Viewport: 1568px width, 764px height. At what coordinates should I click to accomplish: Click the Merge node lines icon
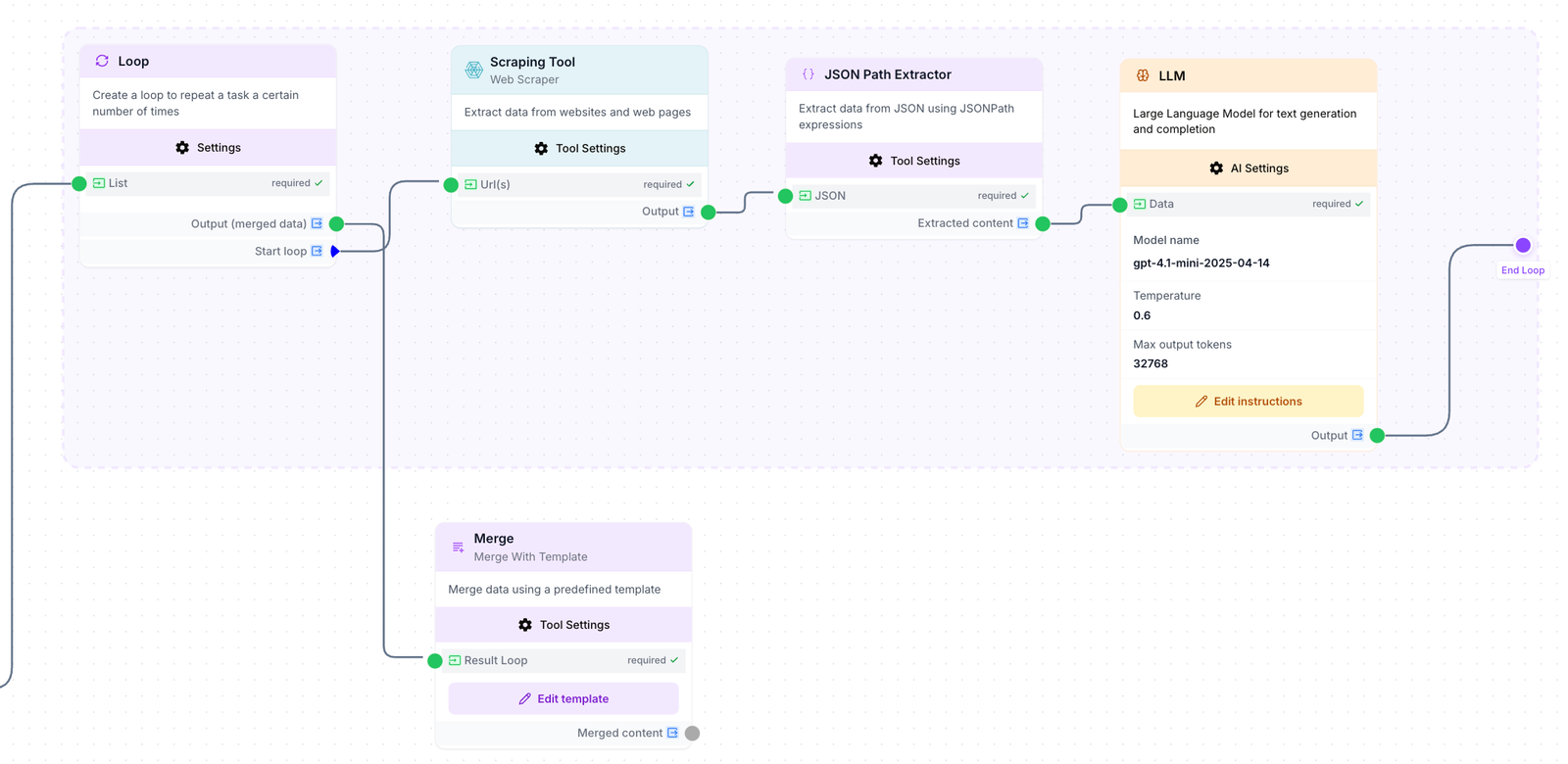(458, 547)
